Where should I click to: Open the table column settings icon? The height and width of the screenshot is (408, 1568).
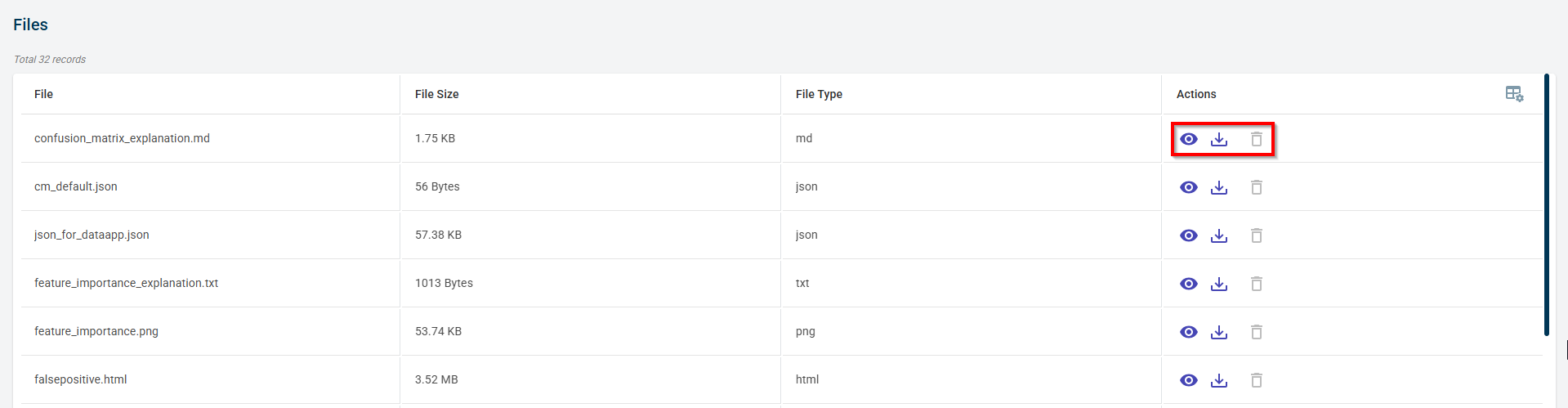click(x=1514, y=94)
